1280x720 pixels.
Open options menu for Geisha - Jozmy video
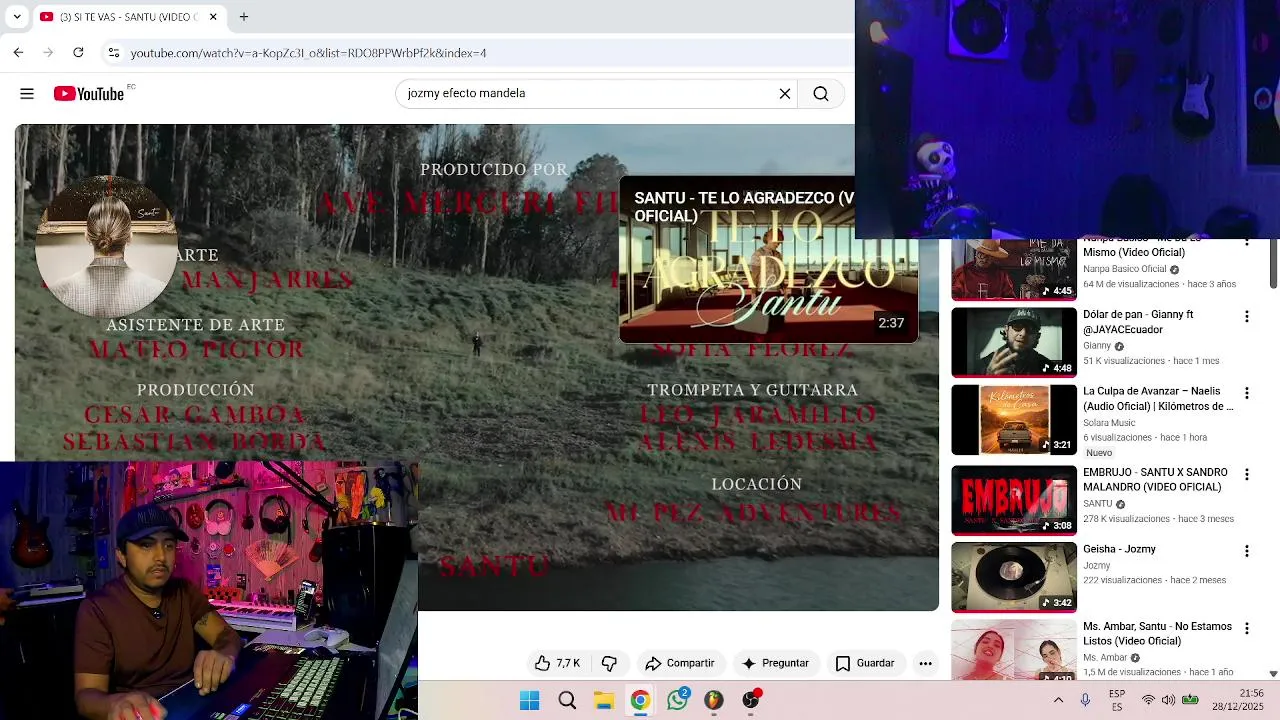tap(1246, 551)
